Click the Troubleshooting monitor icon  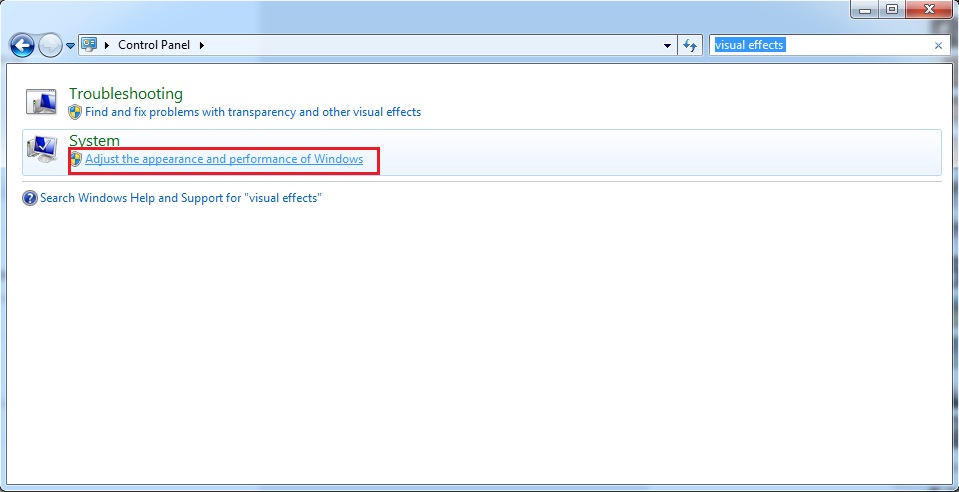(41, 102)
